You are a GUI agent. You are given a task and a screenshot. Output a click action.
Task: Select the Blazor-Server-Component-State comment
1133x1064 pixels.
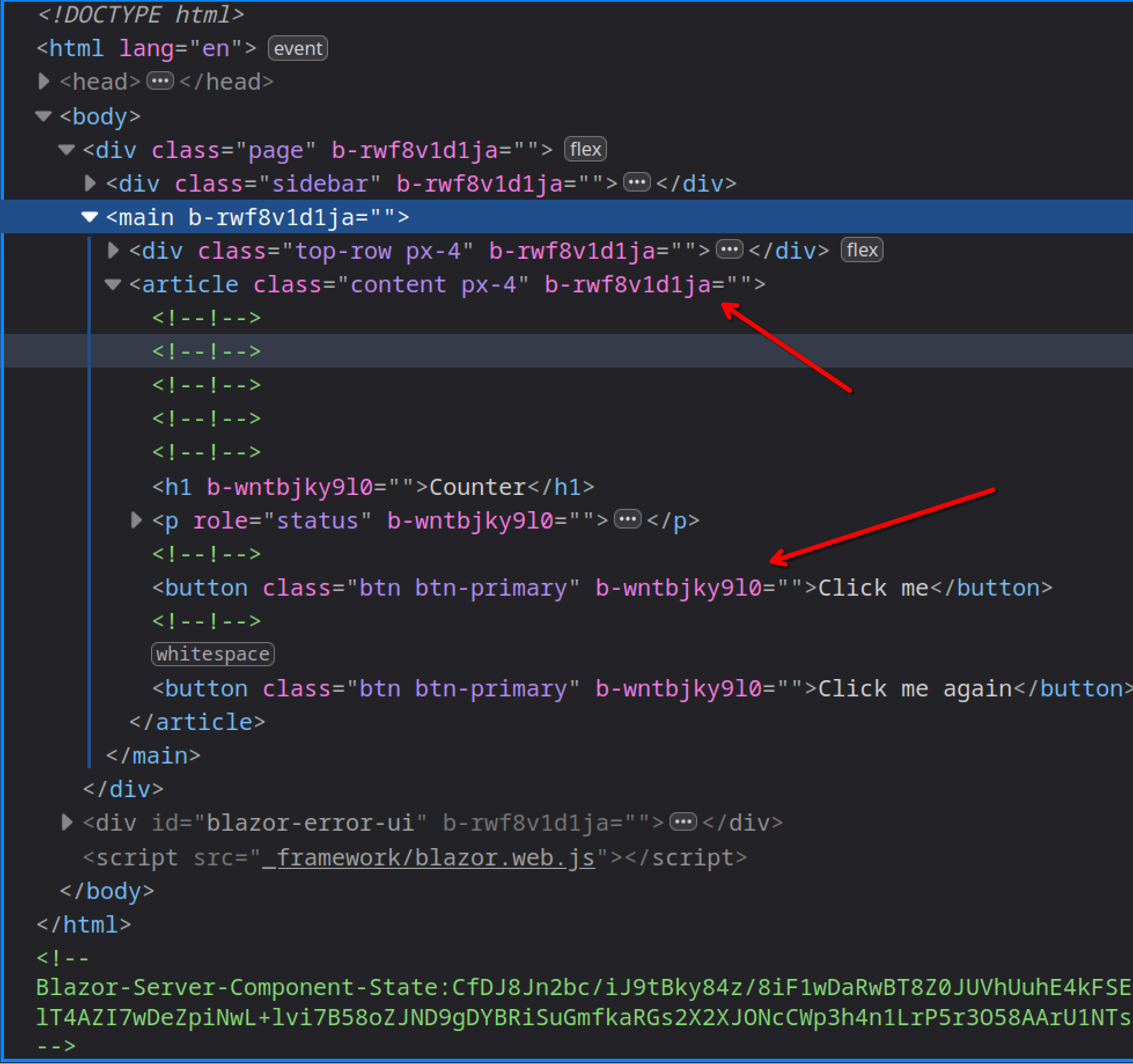583,1003
